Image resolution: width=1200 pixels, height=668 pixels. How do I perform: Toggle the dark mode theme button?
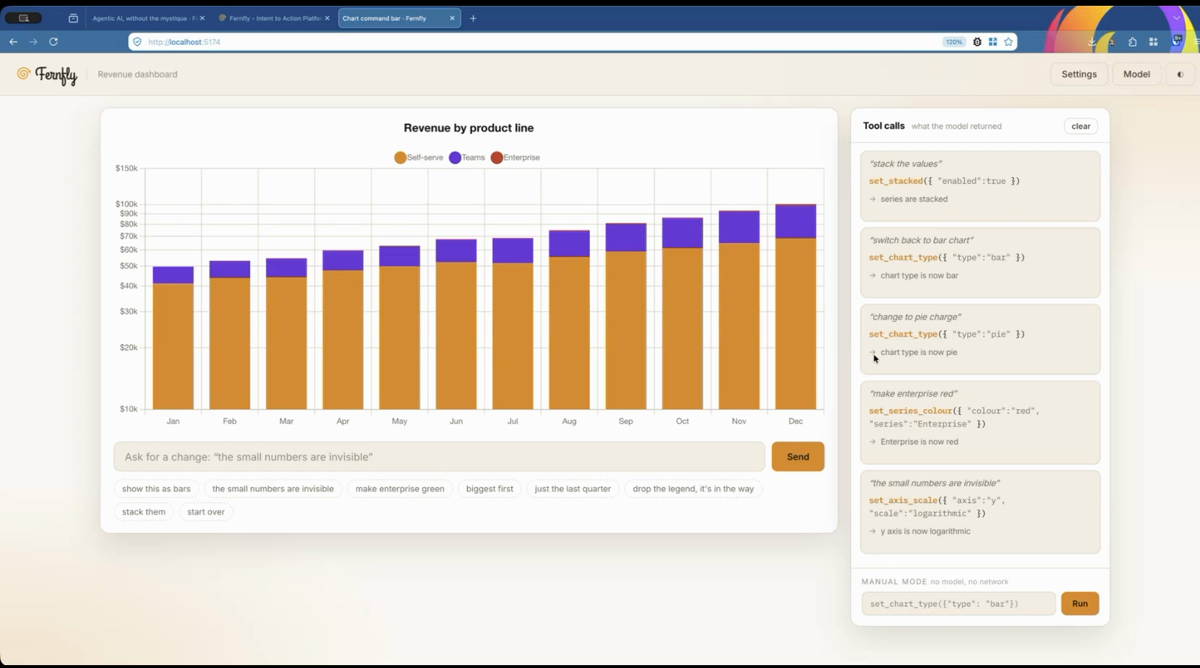click(1180, 74)
